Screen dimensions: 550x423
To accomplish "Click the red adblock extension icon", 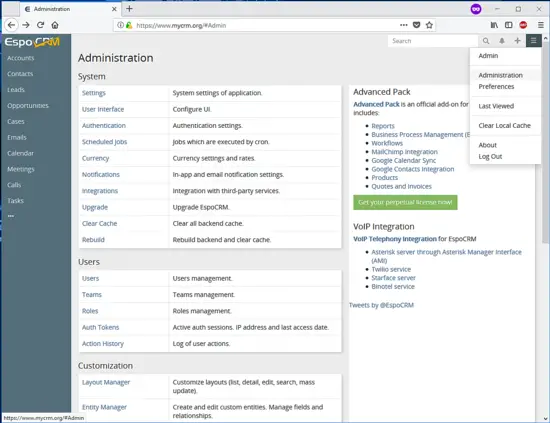I will [x=523, y=25].
